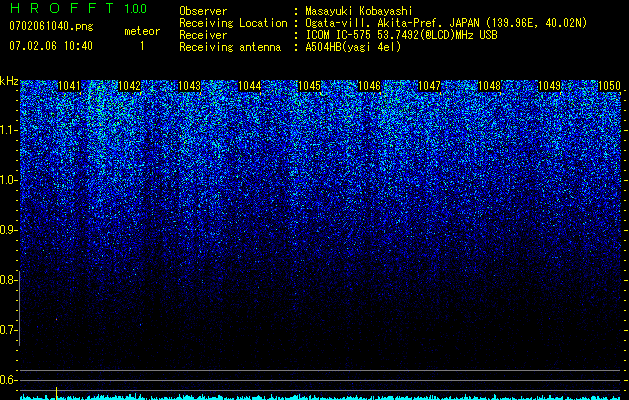Screen dimensions: 629x400
Task: Click the filename 0702061040.png
Action: tap(51, 26)
